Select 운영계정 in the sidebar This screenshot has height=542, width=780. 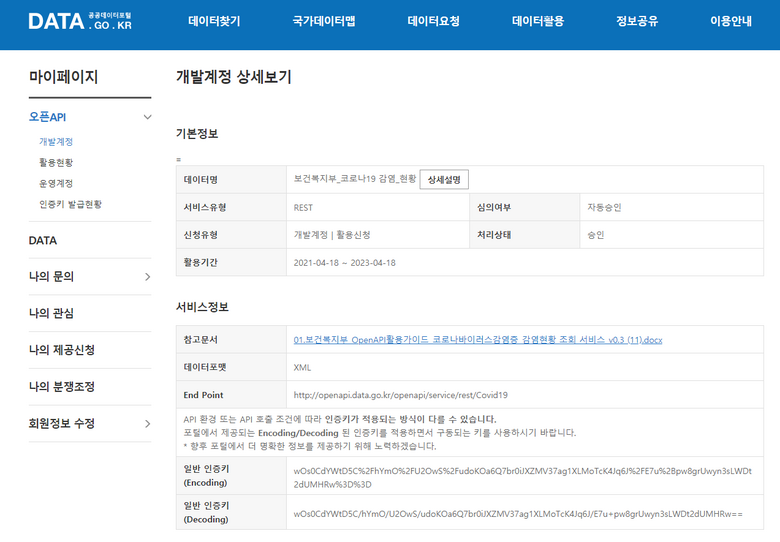[56, 183]
